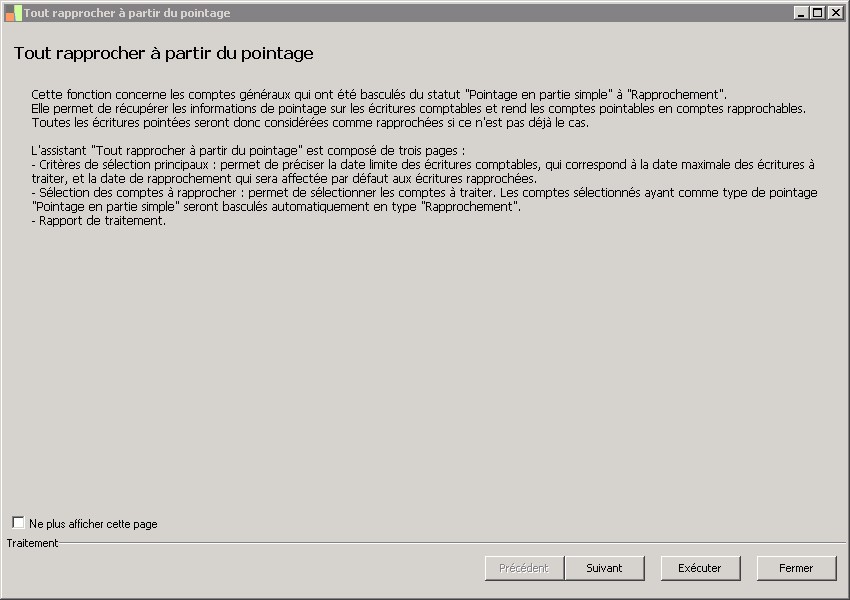Enable the 'Ne plus afficher cette page' checkbox

pos(18,523)
